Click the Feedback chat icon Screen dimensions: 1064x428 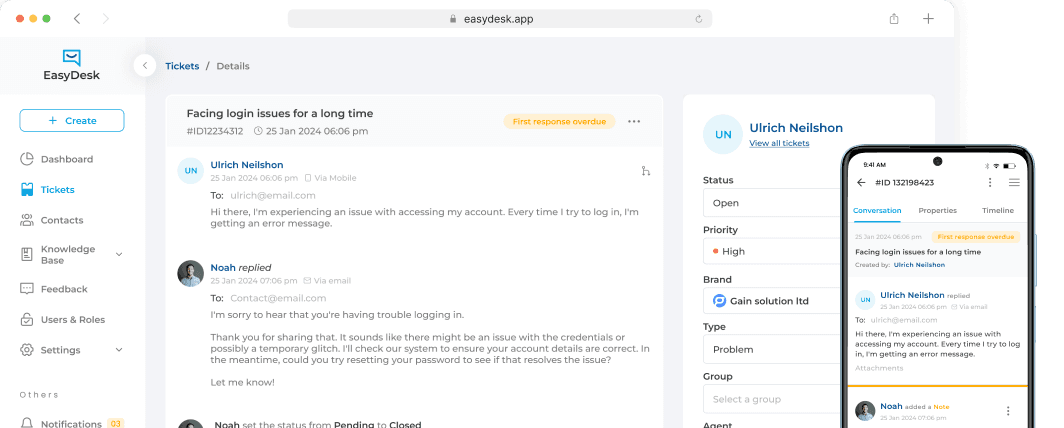[26, 289]
